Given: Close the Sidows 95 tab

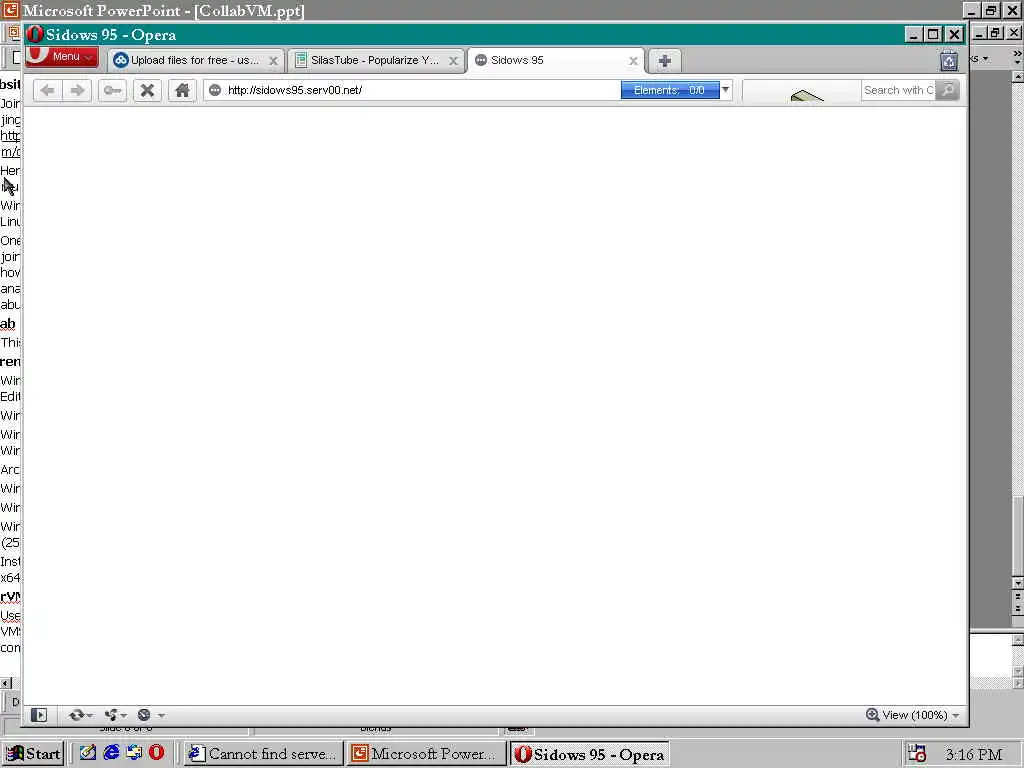Looking at the screenshot, I should point(633,61).
